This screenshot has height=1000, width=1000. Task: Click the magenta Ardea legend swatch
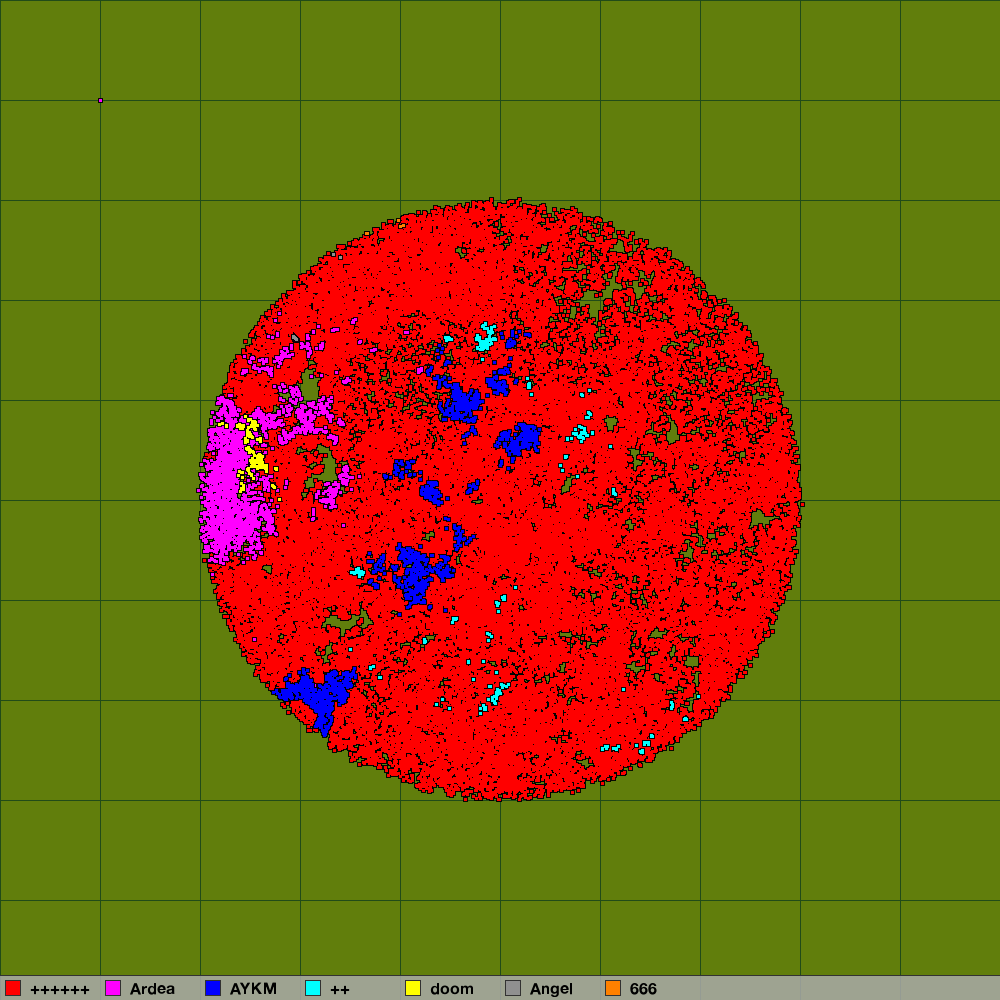point(113,988)
